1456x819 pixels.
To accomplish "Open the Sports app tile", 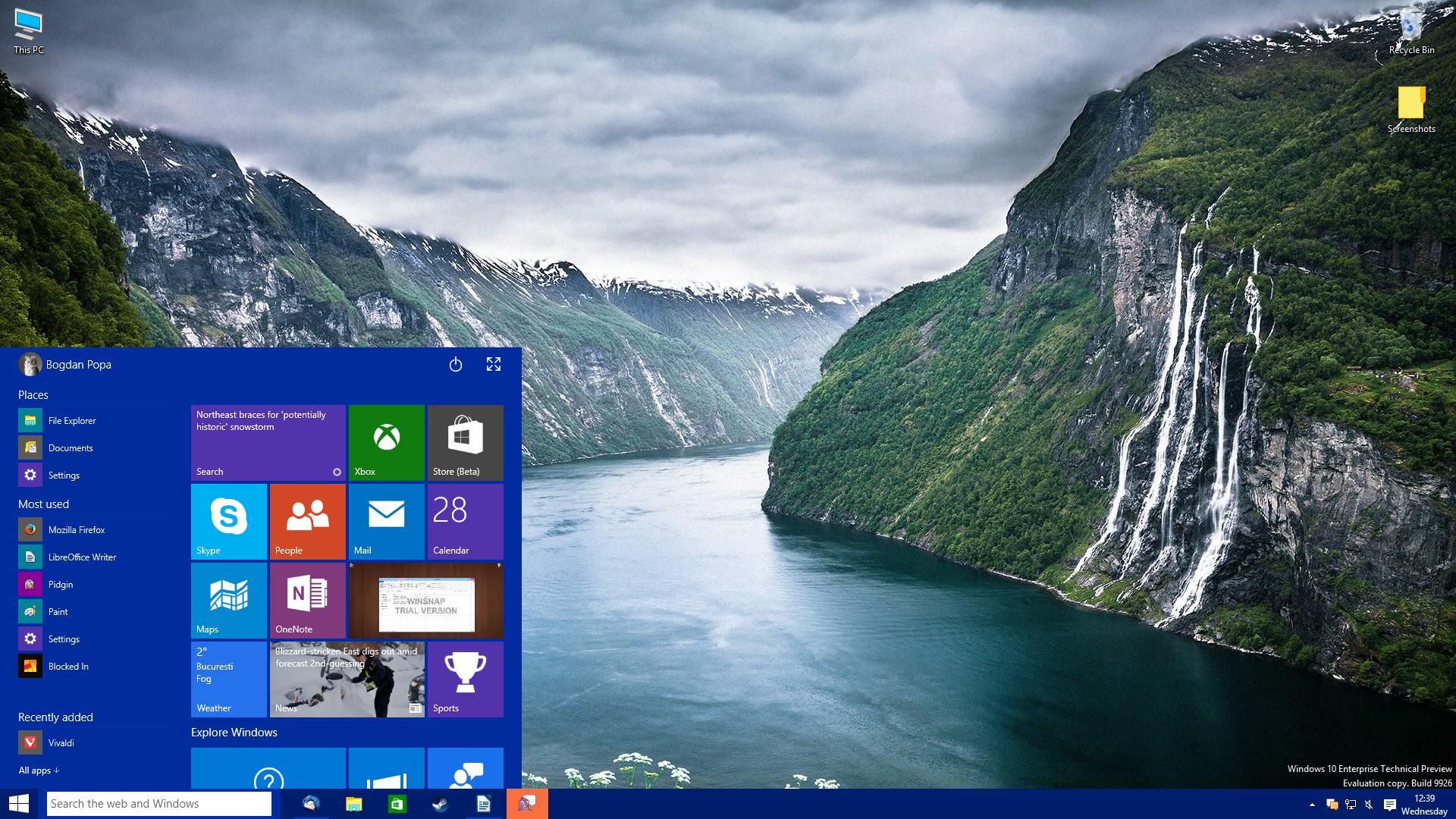I will [463, 679].
